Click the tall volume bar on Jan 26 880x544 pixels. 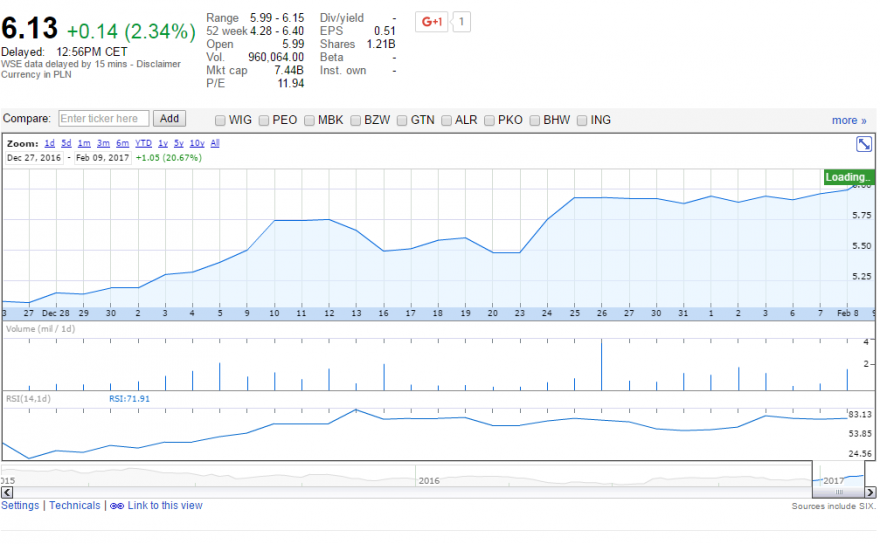[602, 365]
